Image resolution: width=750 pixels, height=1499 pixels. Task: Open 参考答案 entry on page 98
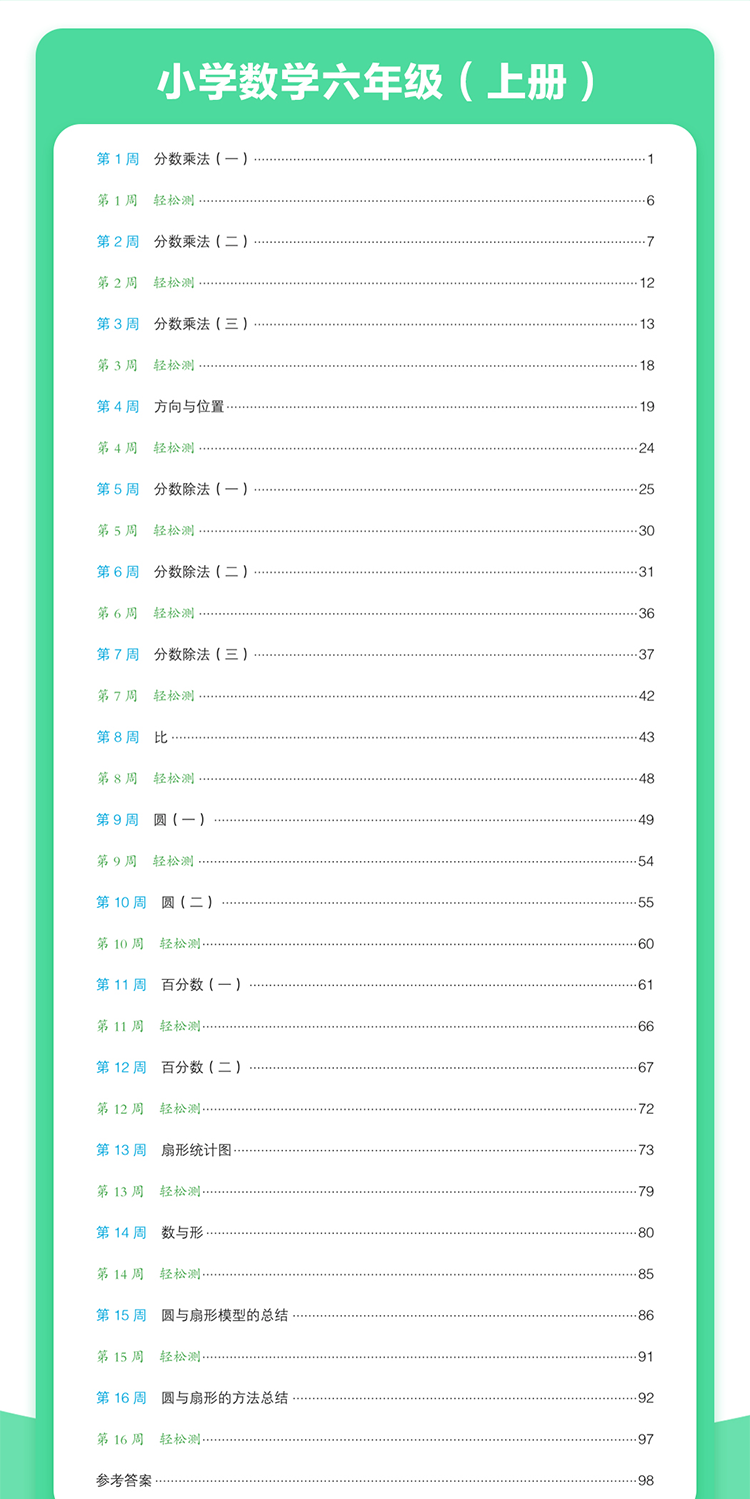pyautogui.click(x=375, y=1480)
